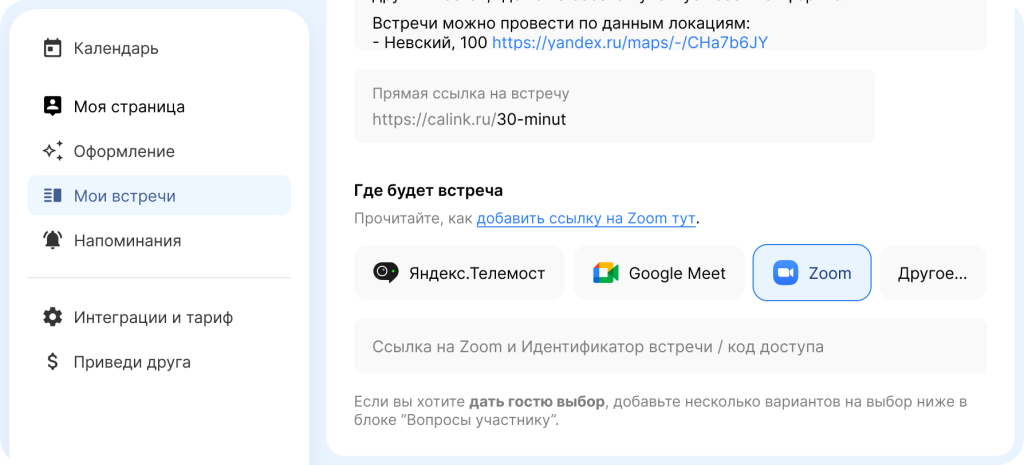Open Напоминания in the sidebar
Screen dimensions: 1024x465
click(127, 241)
